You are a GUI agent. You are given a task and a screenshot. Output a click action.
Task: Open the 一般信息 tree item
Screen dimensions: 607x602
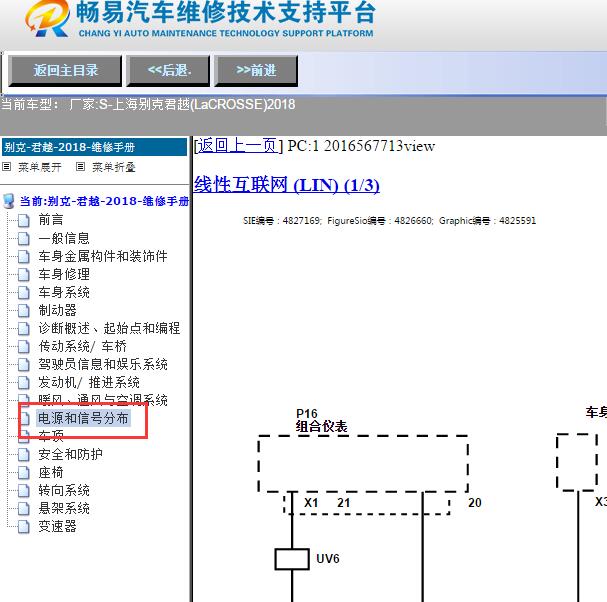point(64,238)
